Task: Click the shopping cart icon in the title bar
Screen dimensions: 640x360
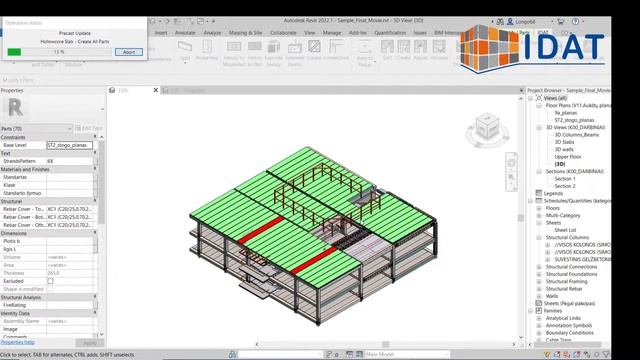Action: [x=560, y=21]
